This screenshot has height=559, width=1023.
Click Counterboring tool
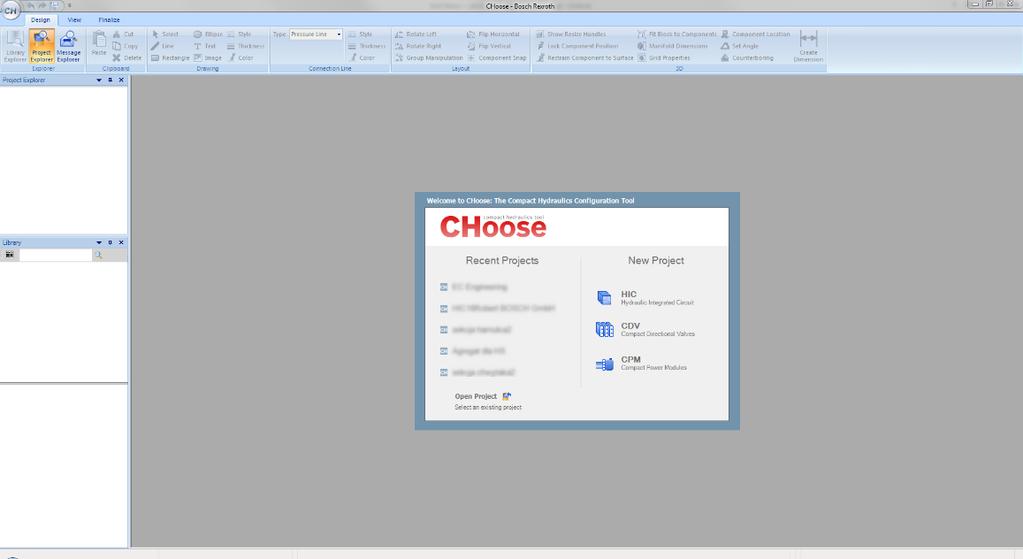click(747, 58)
